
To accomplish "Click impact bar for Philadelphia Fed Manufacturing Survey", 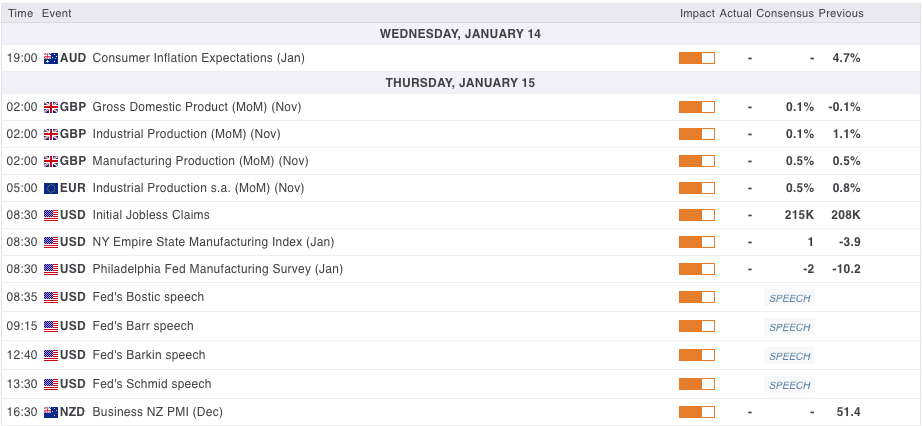I will click(697, 269).
